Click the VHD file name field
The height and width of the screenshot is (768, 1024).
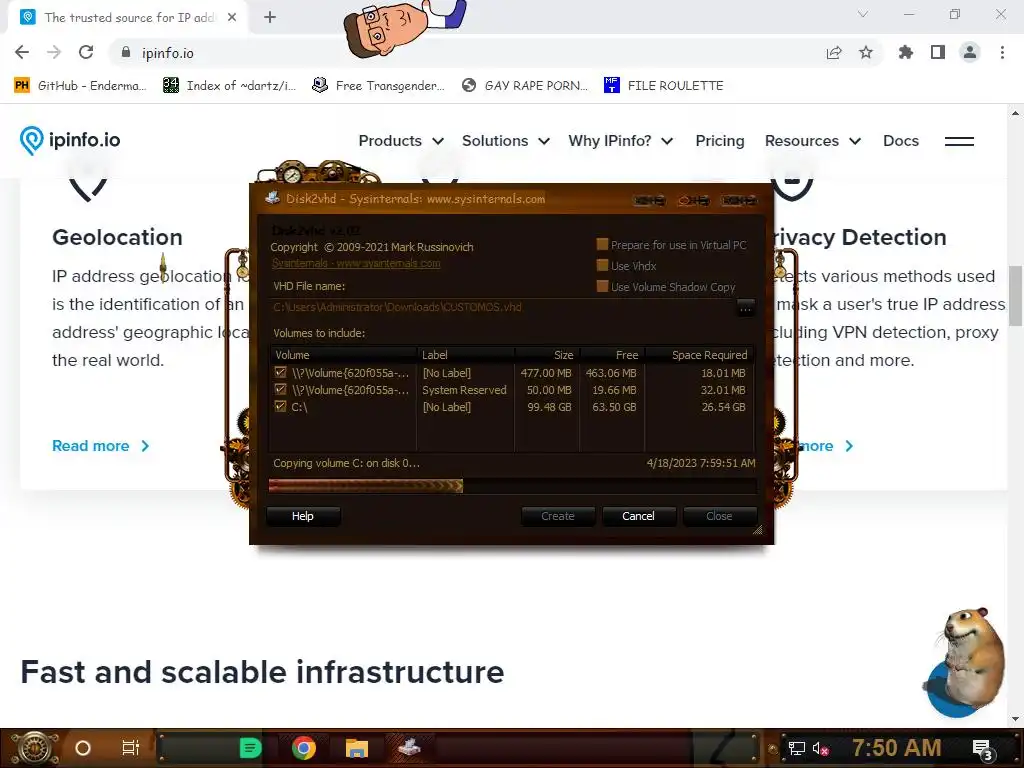coord(502,307)
